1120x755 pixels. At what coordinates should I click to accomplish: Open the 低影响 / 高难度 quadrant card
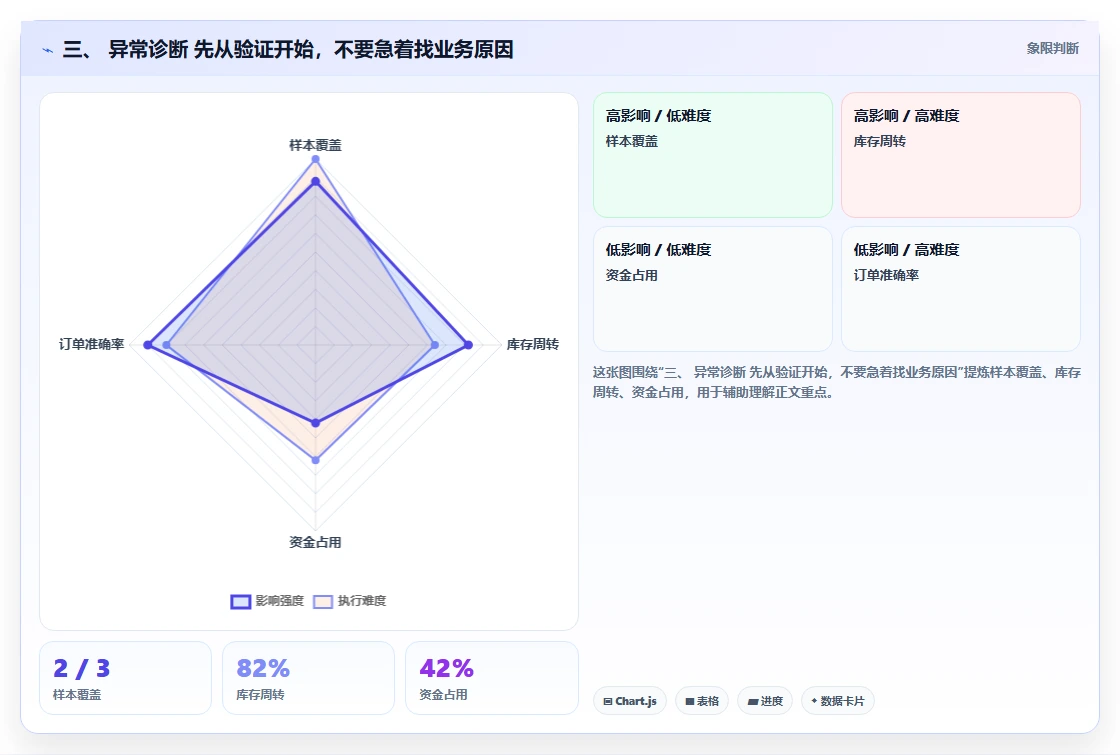click(961, 289)
